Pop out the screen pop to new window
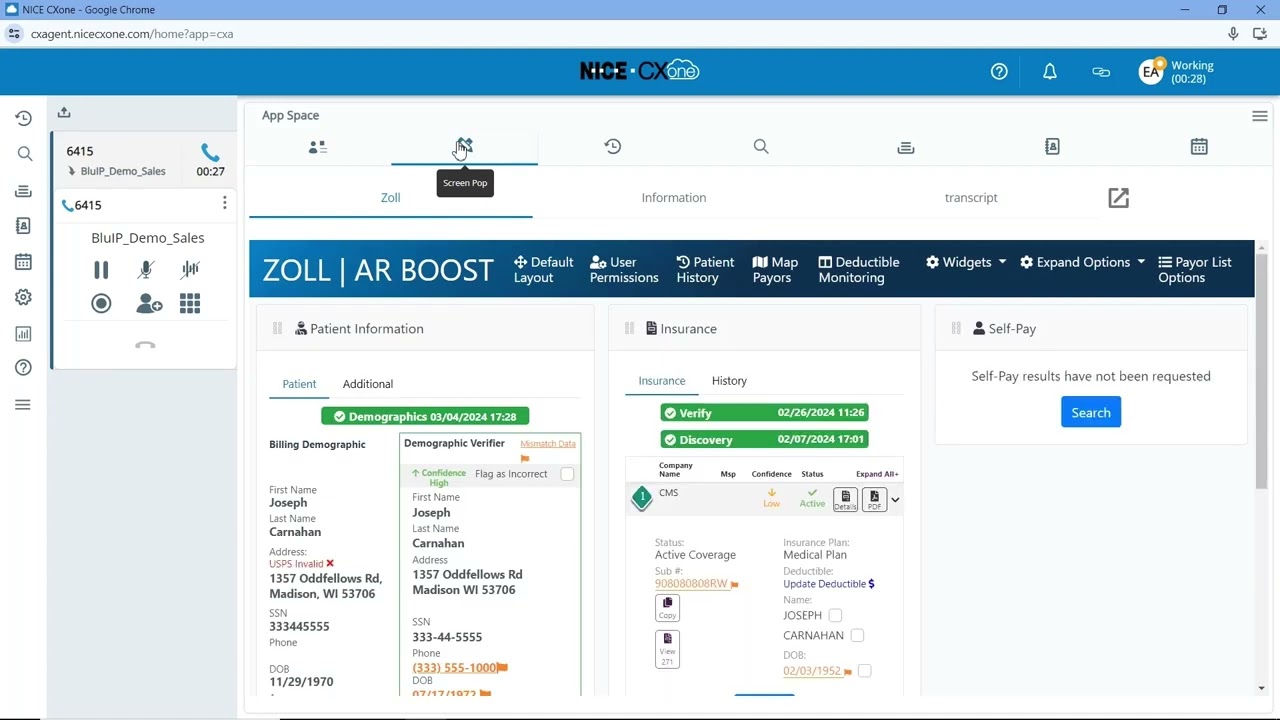The height and width of the screenshot is (720, 1280). click(1118, 198)
